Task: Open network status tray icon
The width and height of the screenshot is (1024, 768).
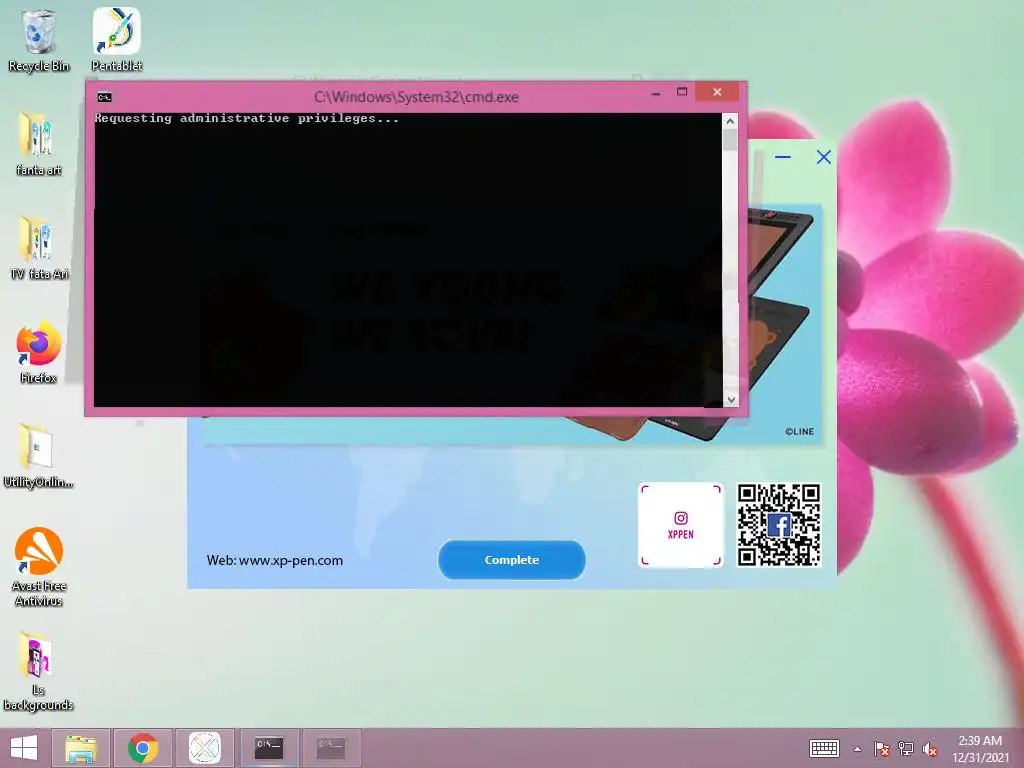Action: pos(906,749)
